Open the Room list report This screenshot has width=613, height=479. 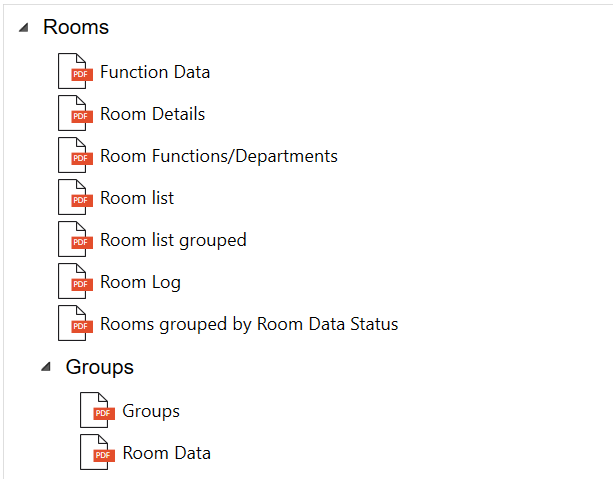coord(137,199)
